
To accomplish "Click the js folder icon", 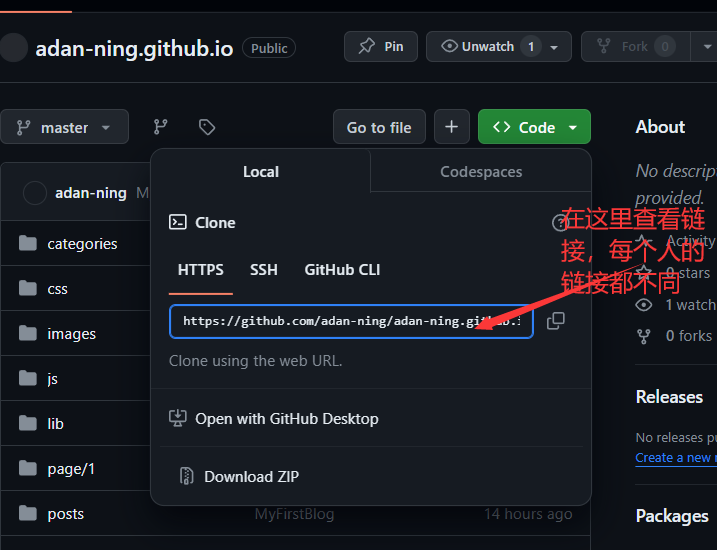I will (x=28, y=378).
